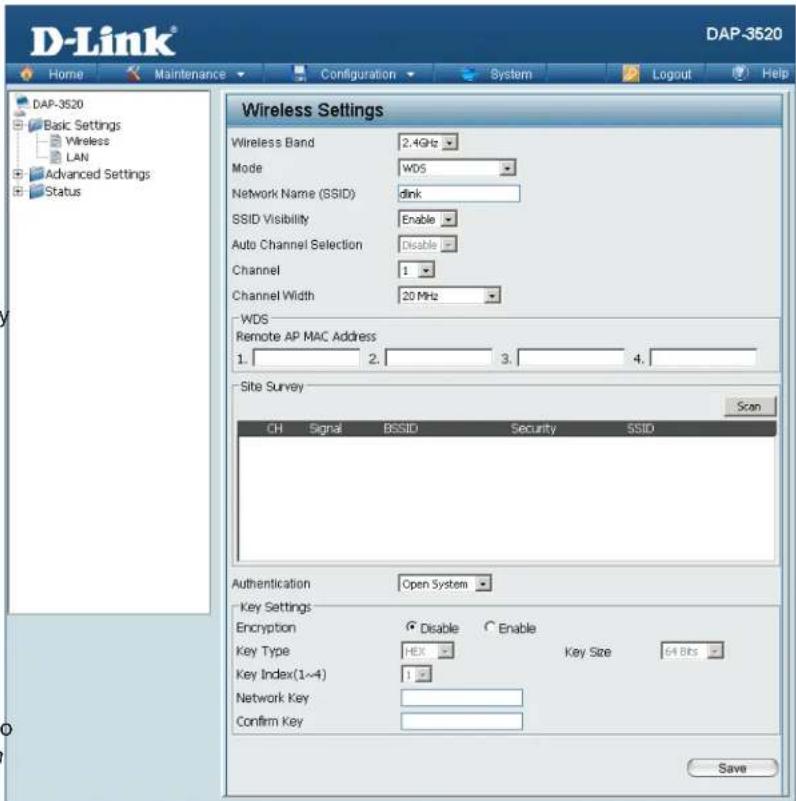Select Wireless in the settings tree
The image size is (796, 801).
tap(87, 141)
